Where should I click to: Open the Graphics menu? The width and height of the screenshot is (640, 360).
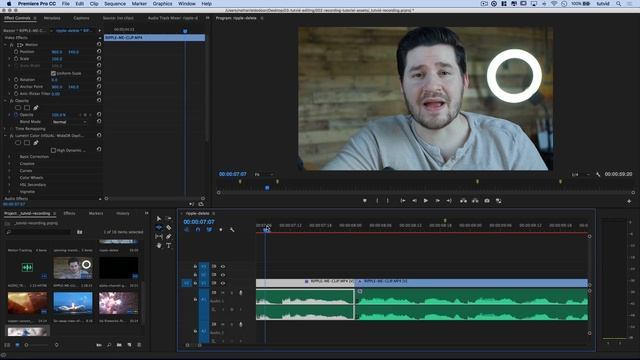coord(162,4)
